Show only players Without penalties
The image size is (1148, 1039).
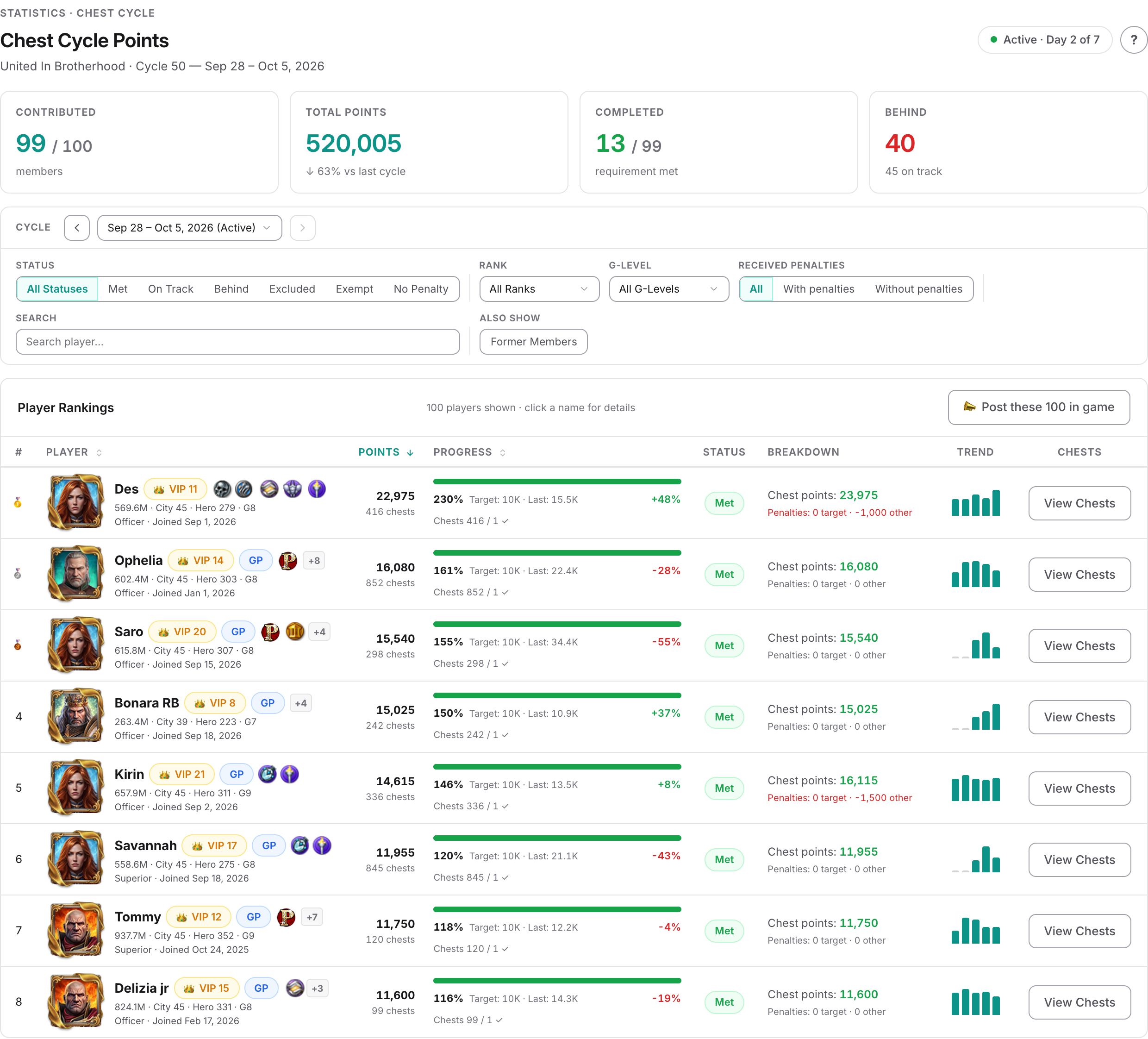pos(918,289)
